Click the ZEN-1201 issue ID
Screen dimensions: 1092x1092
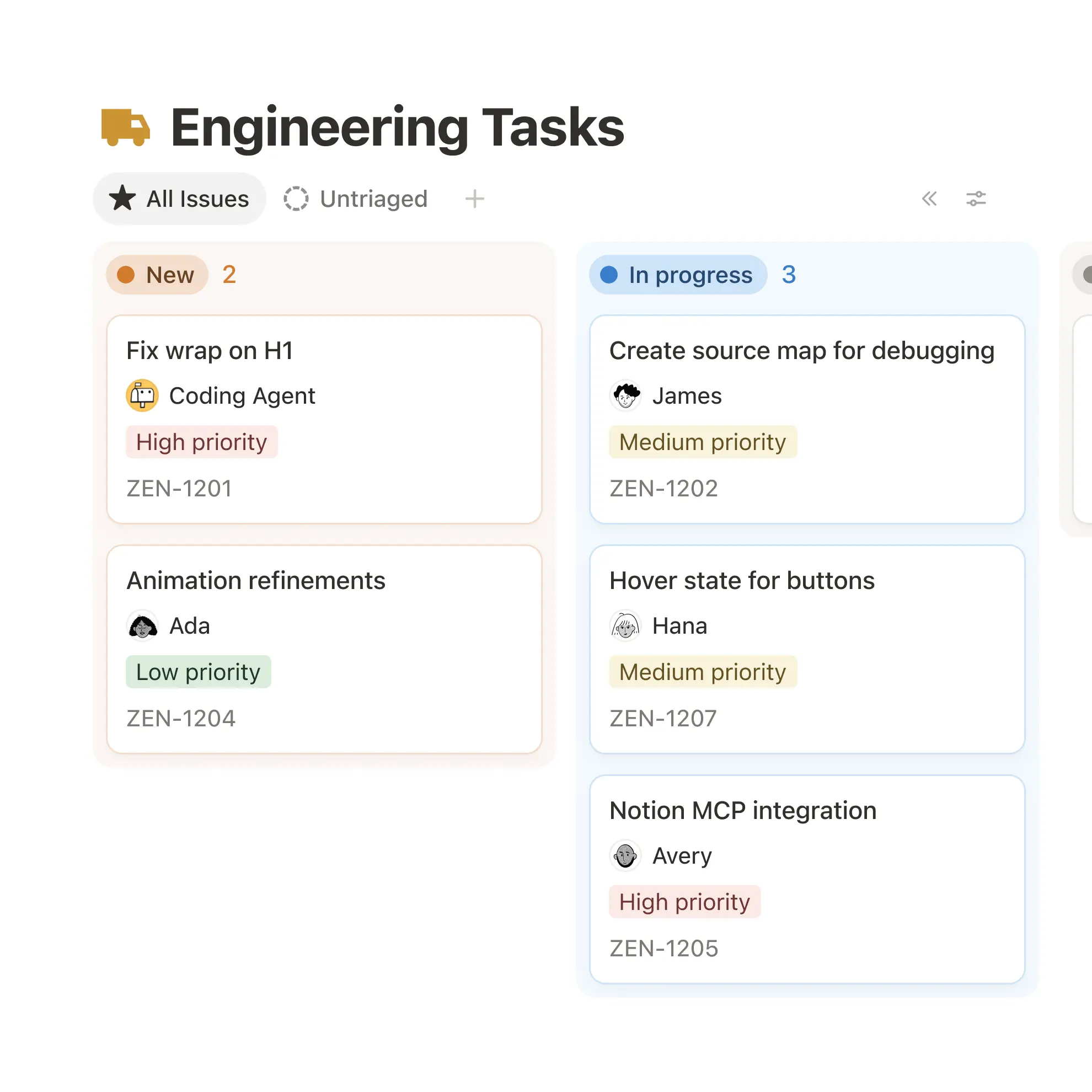(179, 488)
